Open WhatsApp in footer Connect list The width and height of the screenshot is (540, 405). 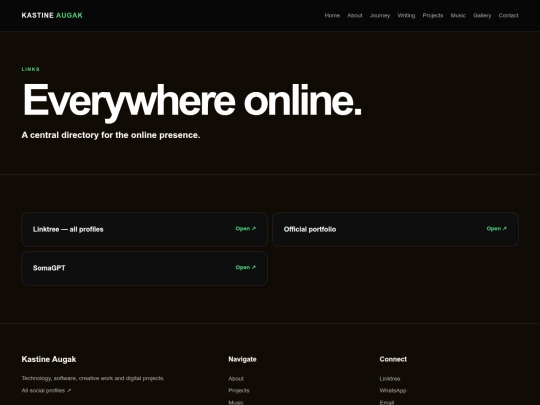393,391
